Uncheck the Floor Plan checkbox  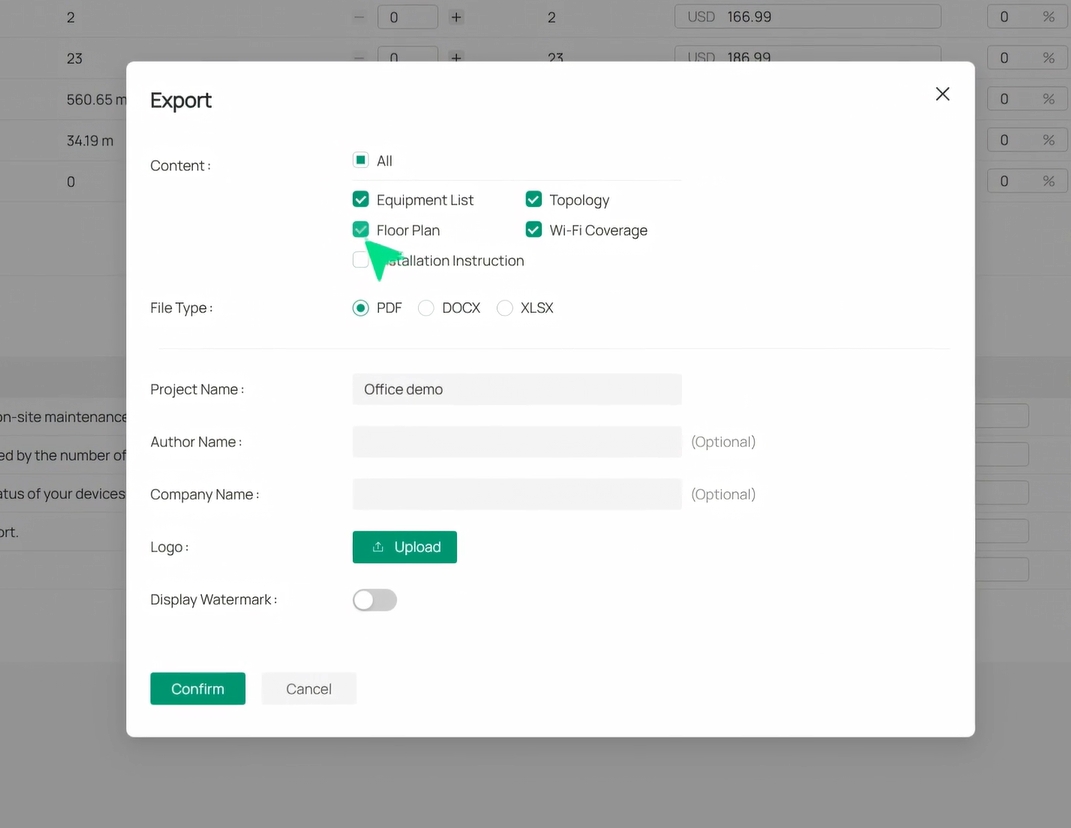(361, 230)
